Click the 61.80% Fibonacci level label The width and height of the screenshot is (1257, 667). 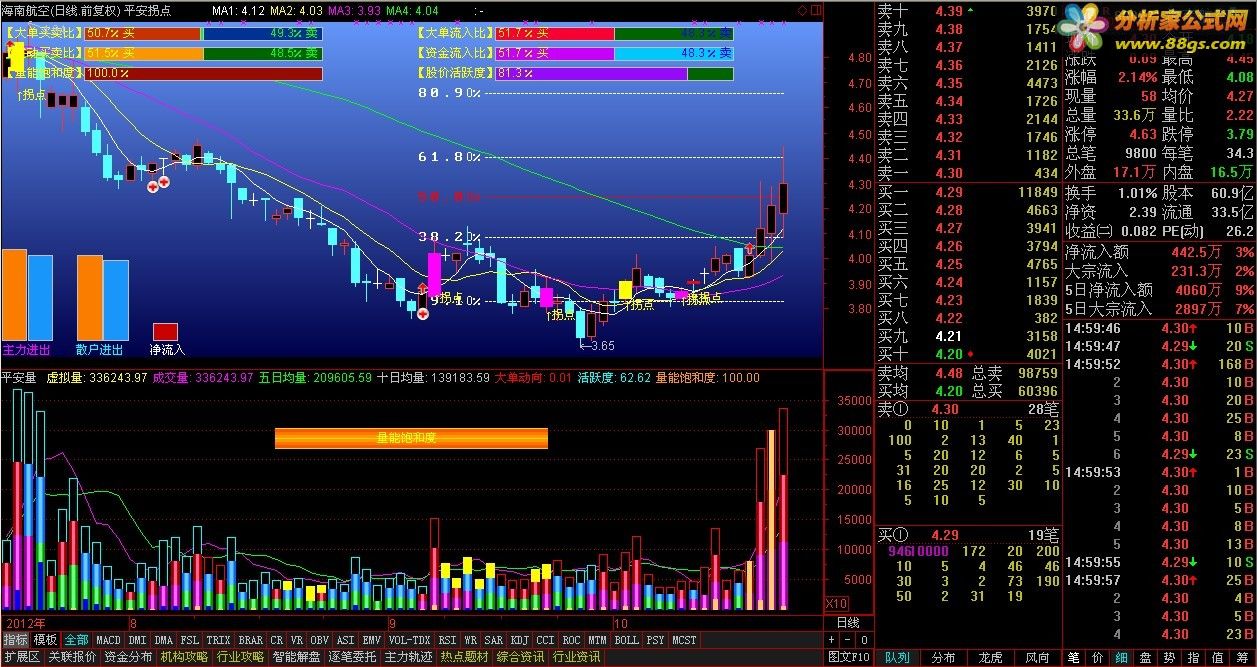(449, 157)
